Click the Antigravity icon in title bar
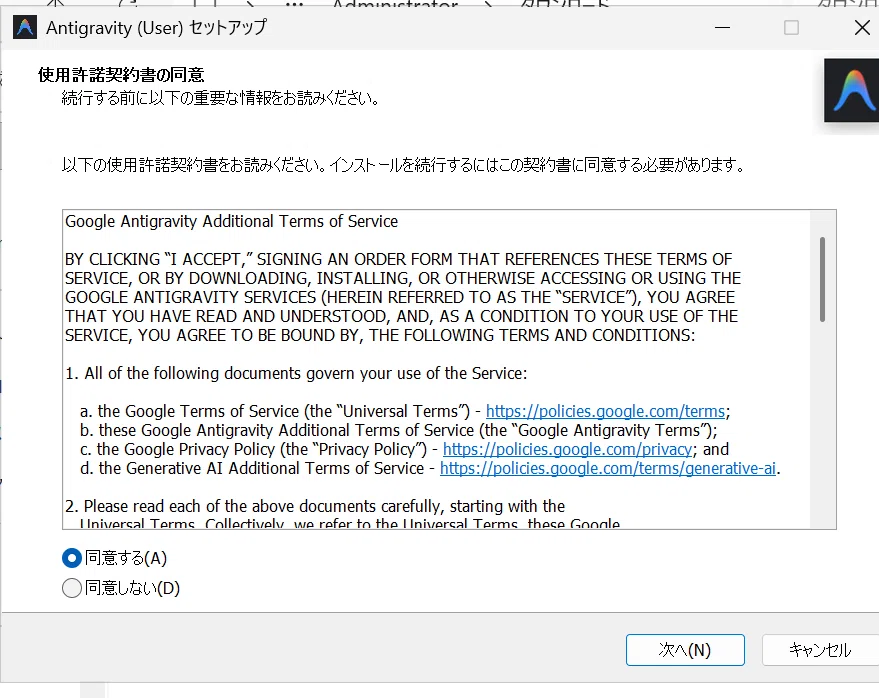 click(x=25, y=27)
